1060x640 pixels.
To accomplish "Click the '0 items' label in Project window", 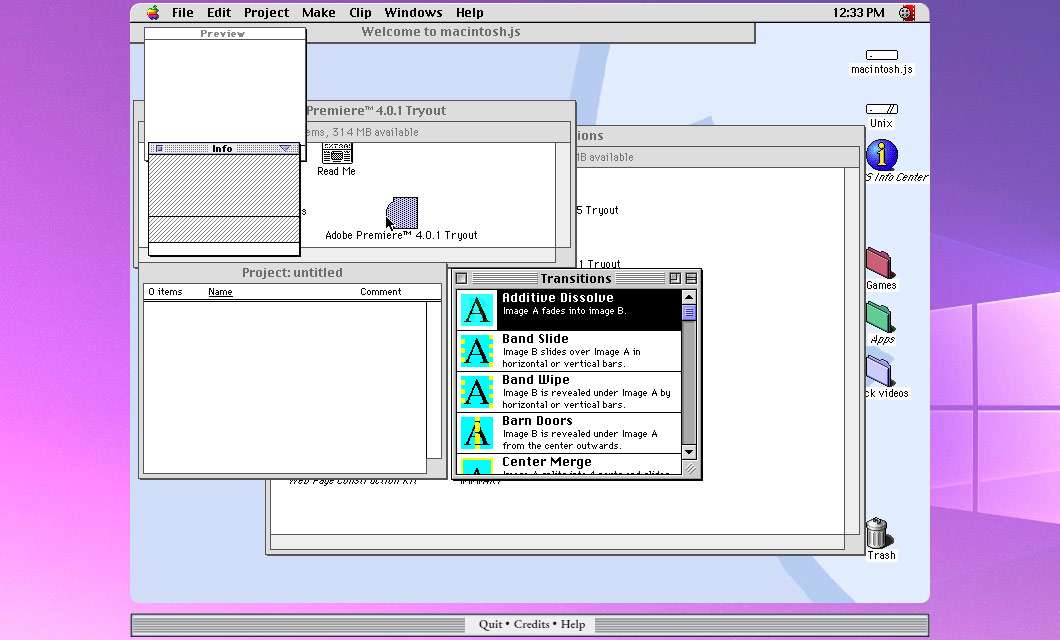I will (x=165, y=292).
